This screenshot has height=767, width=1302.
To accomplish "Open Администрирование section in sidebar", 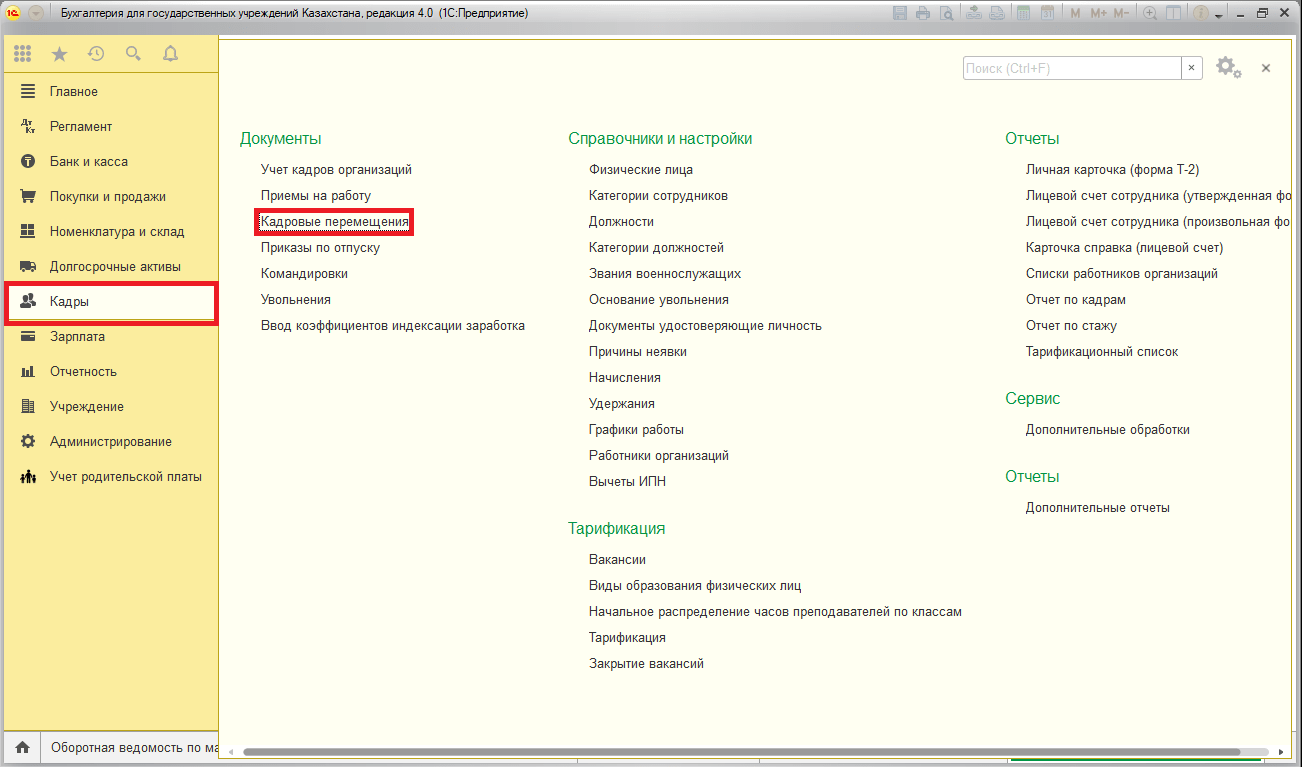I will click(x=110, y=442).
